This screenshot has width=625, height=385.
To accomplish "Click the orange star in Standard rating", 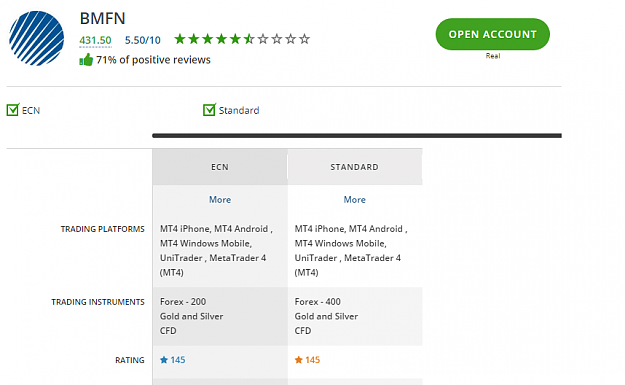I will point(299,360).
